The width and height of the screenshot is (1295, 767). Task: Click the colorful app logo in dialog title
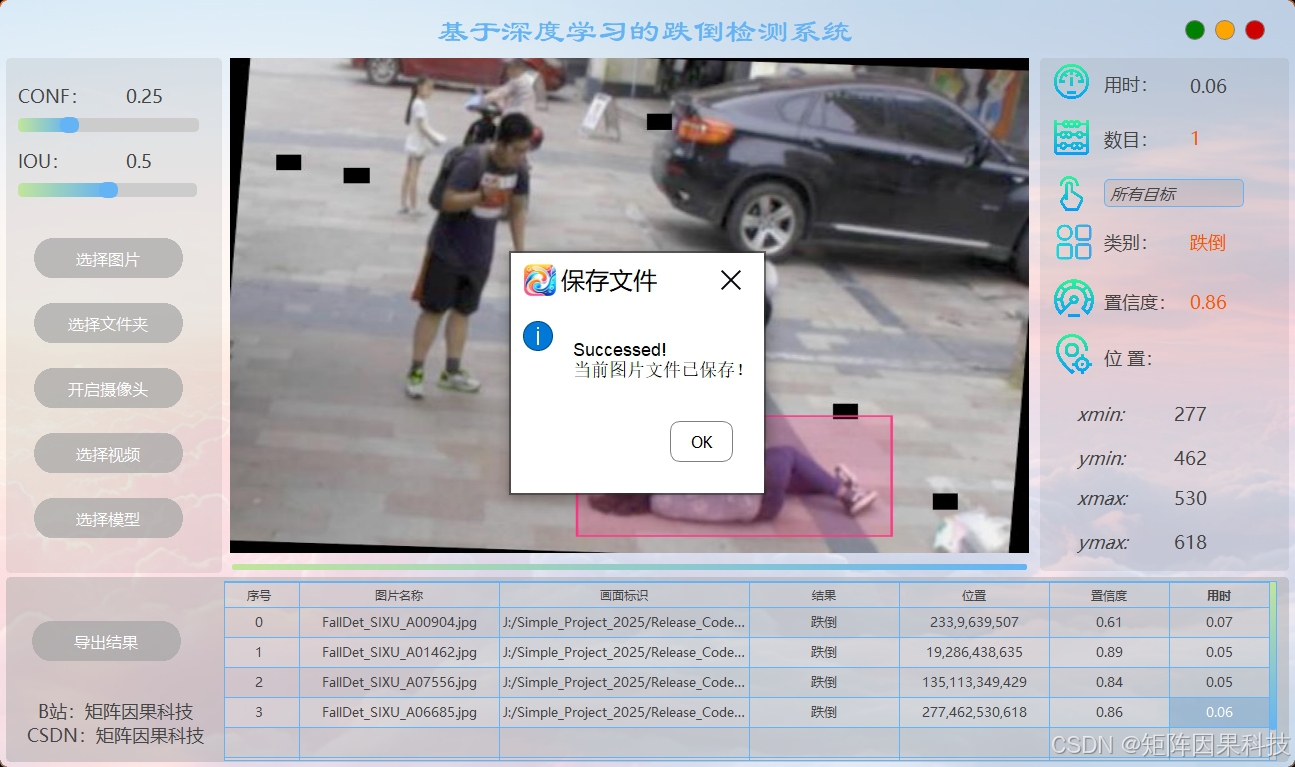[540, 280]
